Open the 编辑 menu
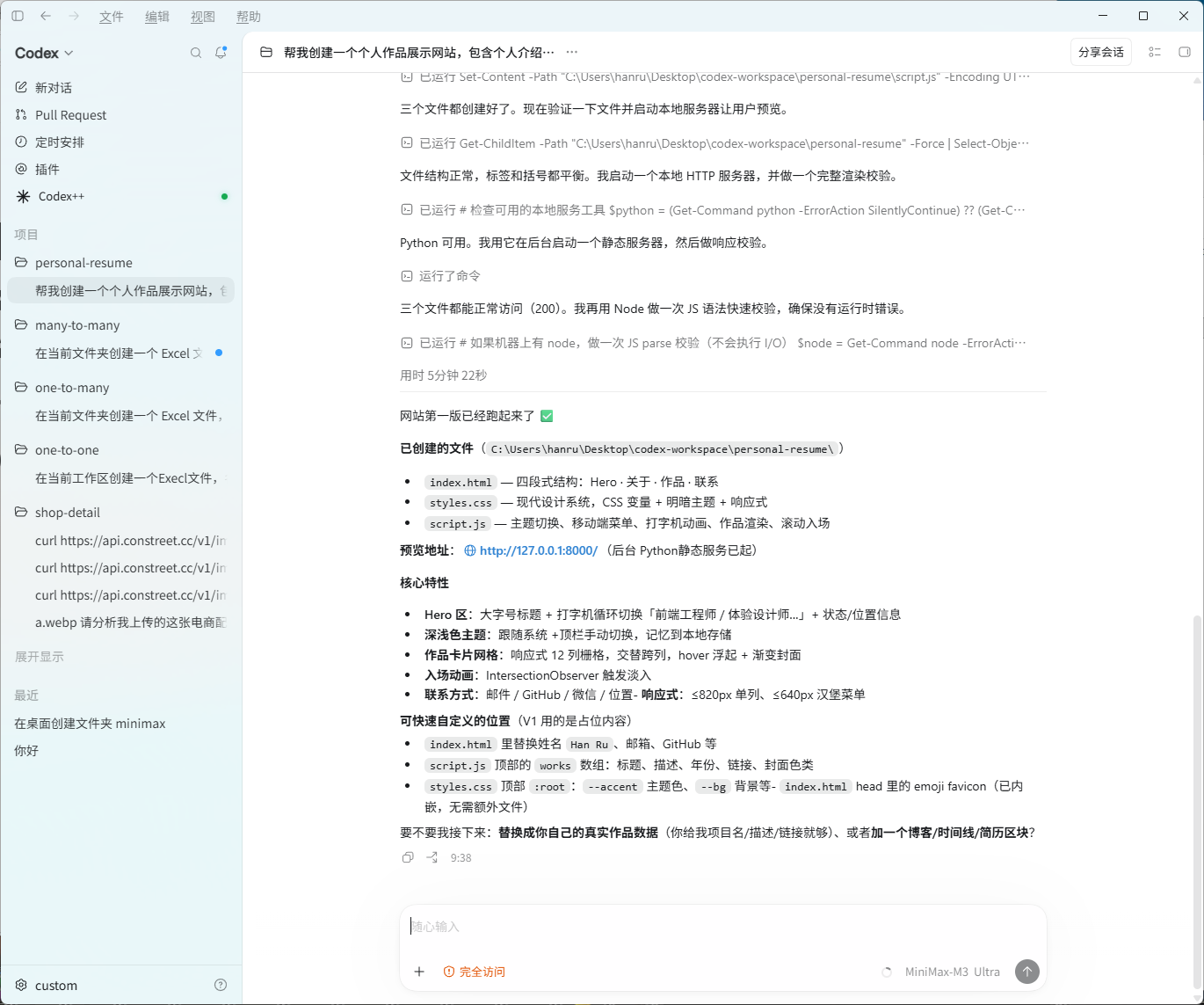The height and width of the screenshot is (1005, 1204). pyautogui.click(x=157, y=17)
